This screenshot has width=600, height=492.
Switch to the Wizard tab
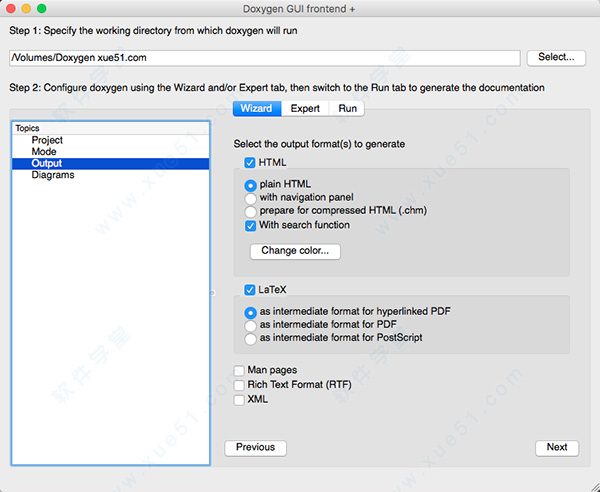(256, 108)
